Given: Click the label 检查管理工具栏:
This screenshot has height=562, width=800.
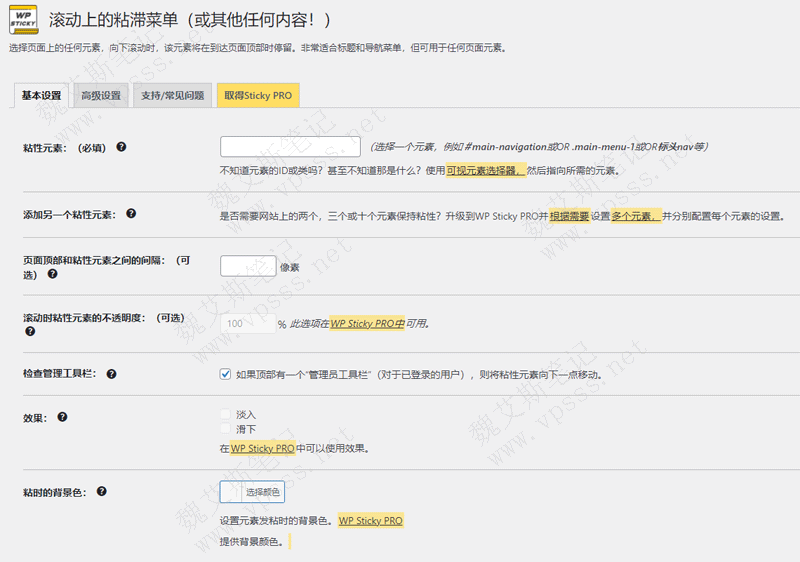Looking at the screenshot, I should click(60, 374).
